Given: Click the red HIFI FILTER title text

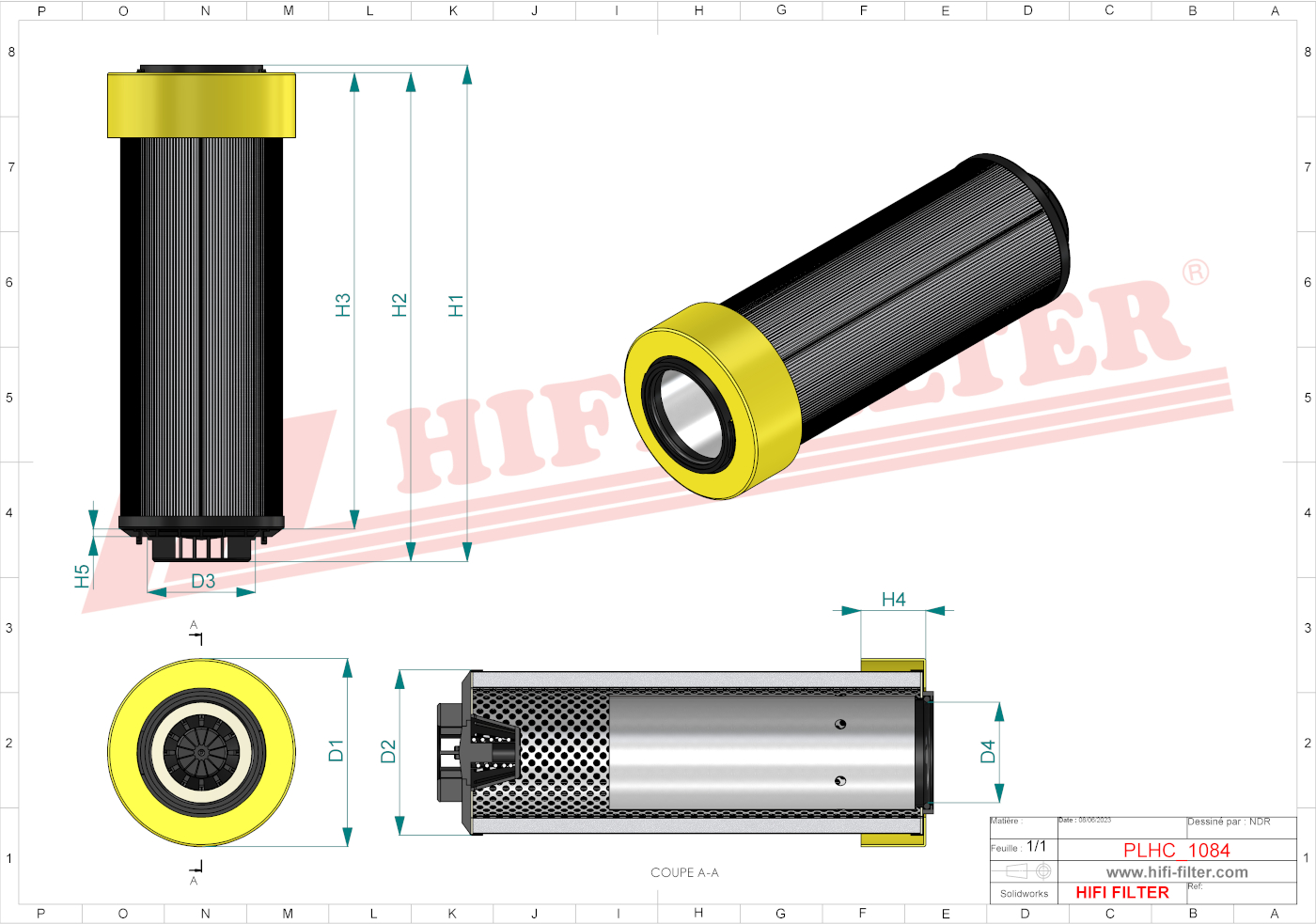Looking at the screenshot, I should (x=1122, y=893).
